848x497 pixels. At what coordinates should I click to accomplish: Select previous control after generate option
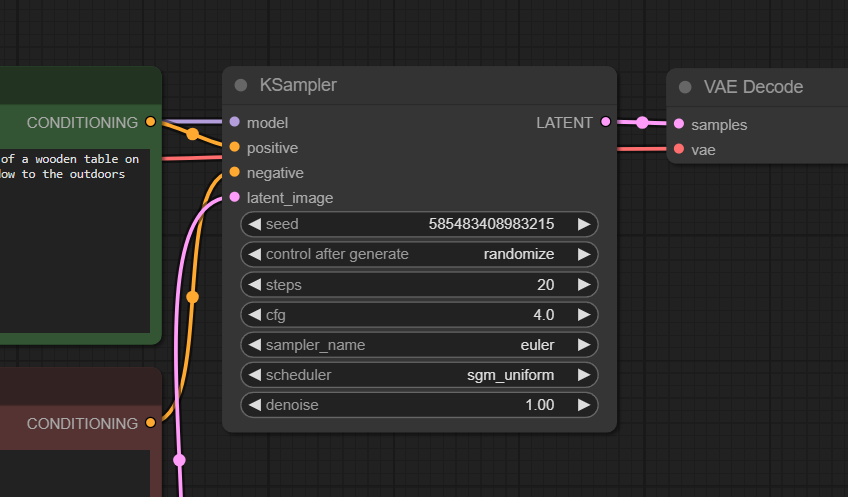click(x=254, y=254)
